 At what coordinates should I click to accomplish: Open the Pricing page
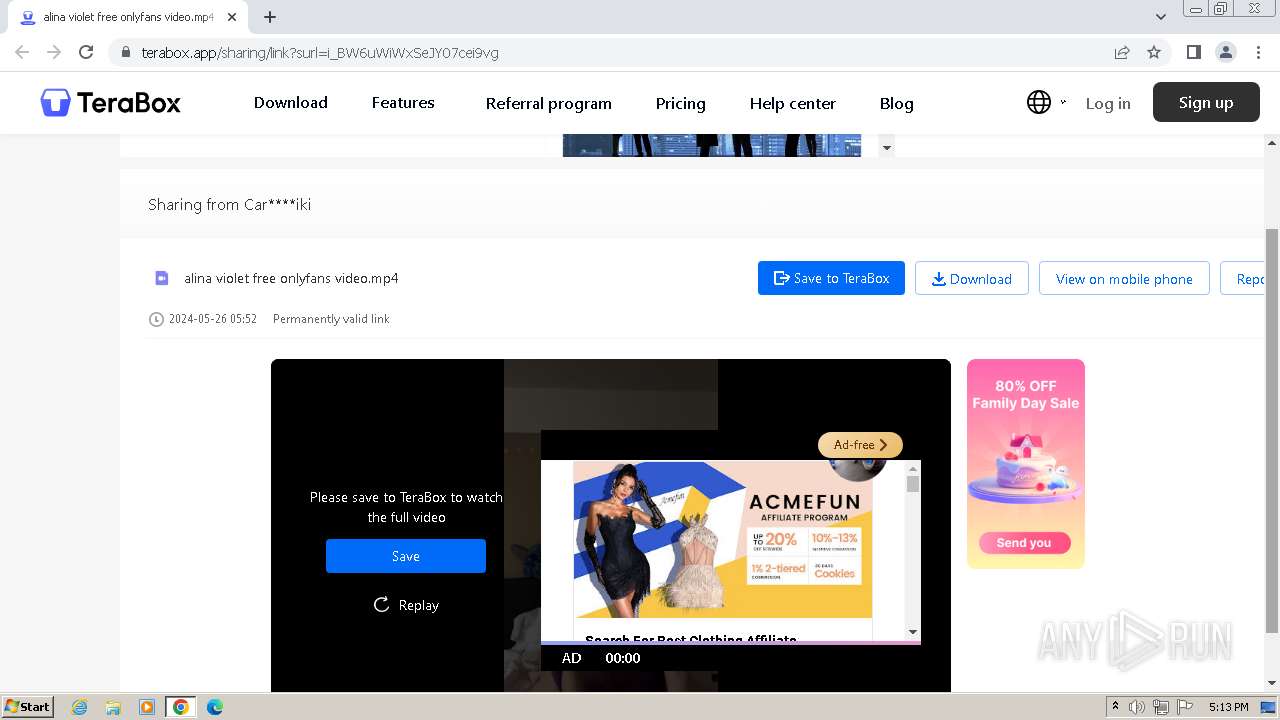(x=681, y=103)
